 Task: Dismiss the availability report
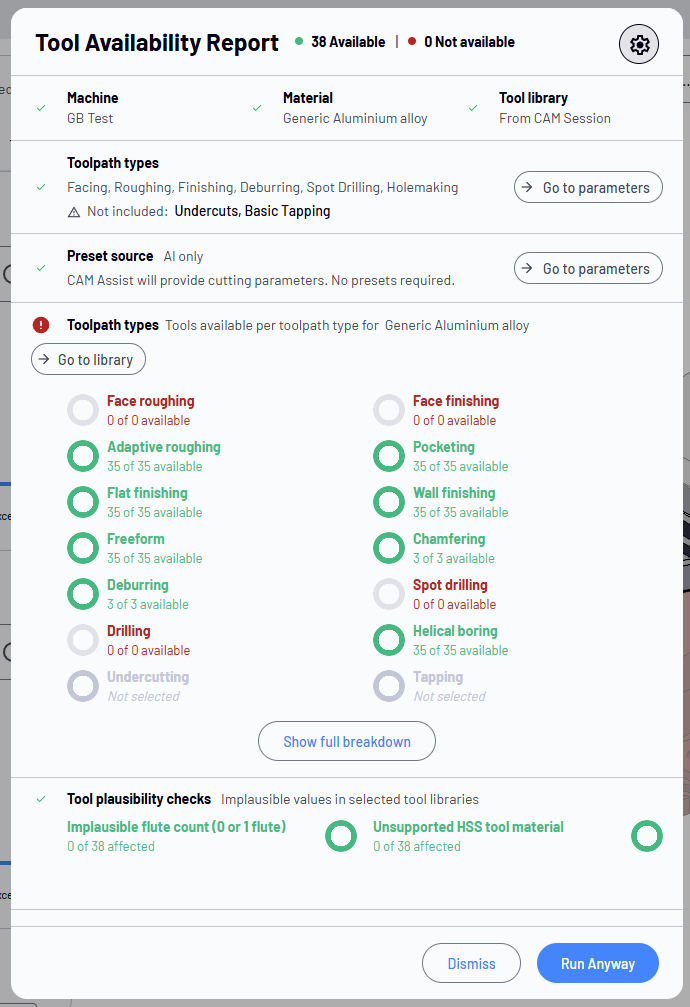pyautogui.click(x=471, y=963)
